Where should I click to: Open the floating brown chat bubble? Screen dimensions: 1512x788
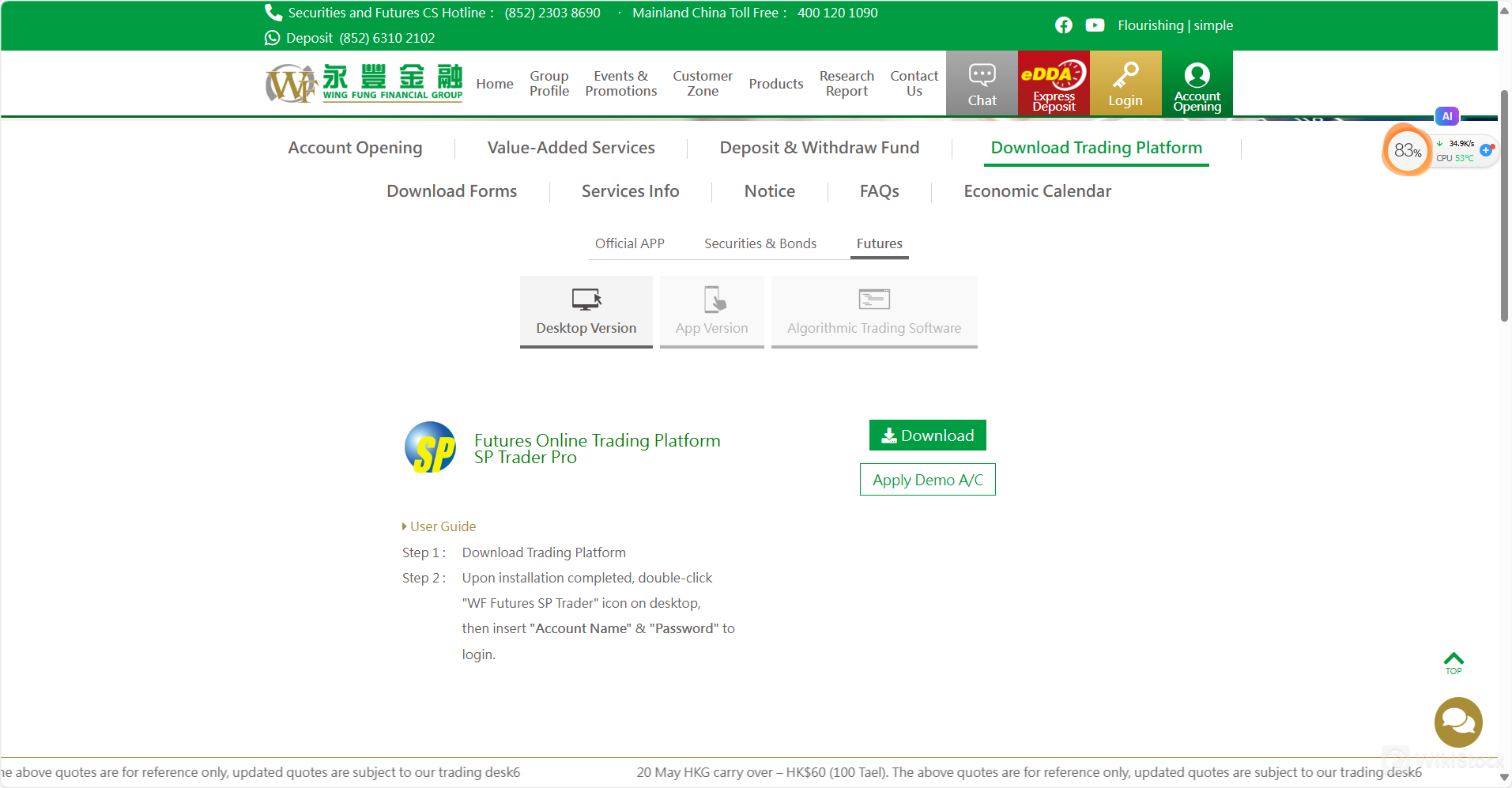(x=1458, y=722)
